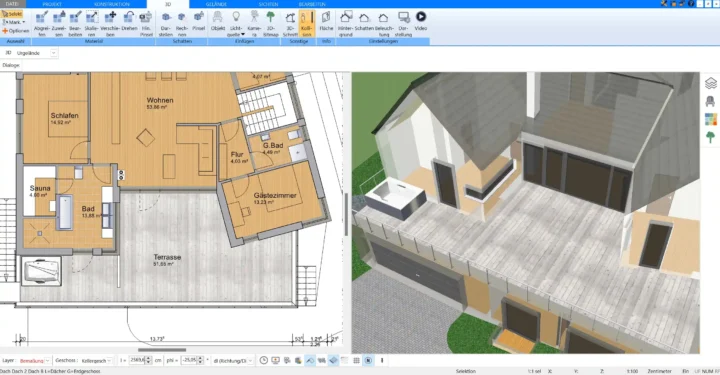Click the wrench tools icon in title bar
Viewport: 720px width, 375px height.
[664, 4]
